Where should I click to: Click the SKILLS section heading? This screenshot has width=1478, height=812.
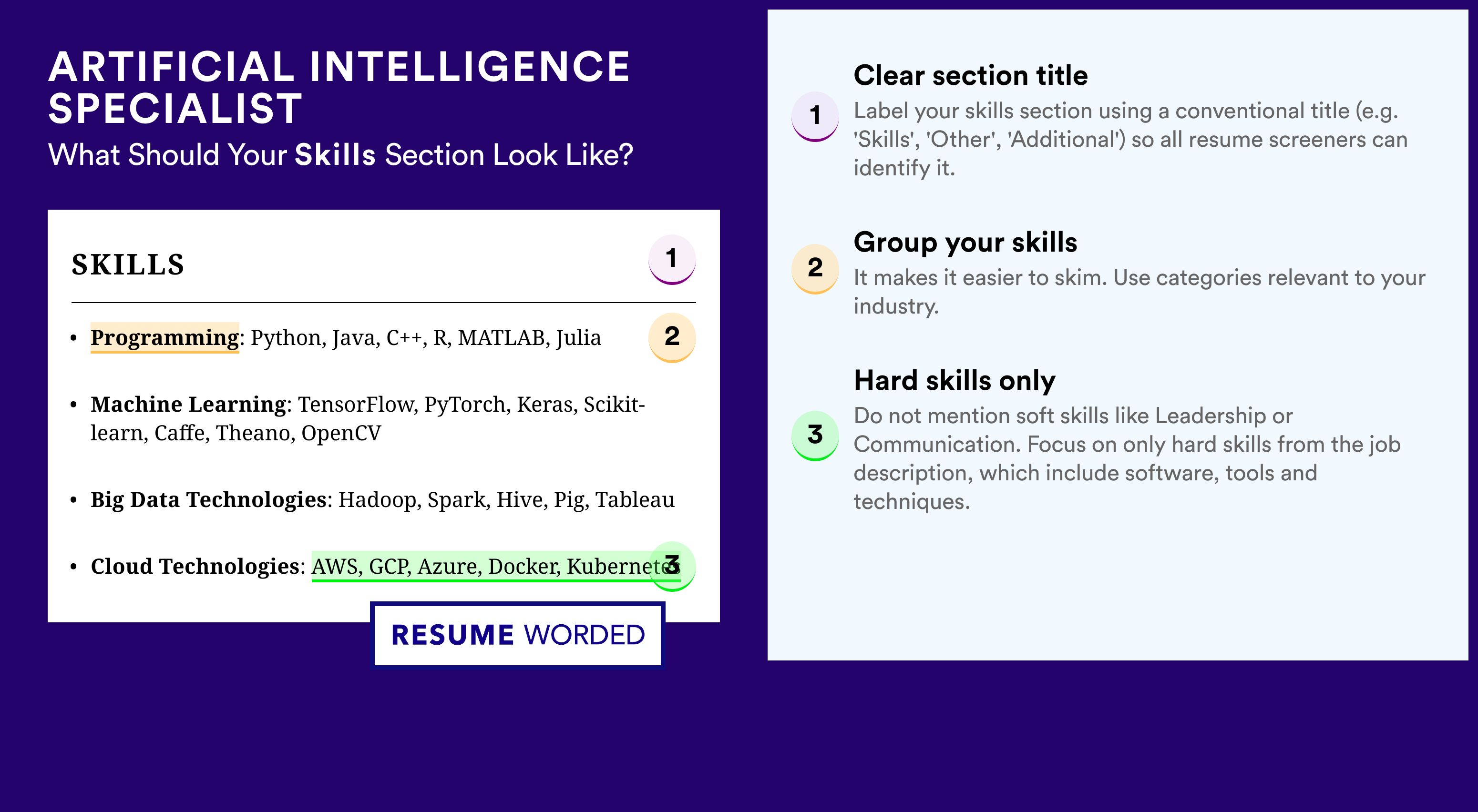point(127,265)
